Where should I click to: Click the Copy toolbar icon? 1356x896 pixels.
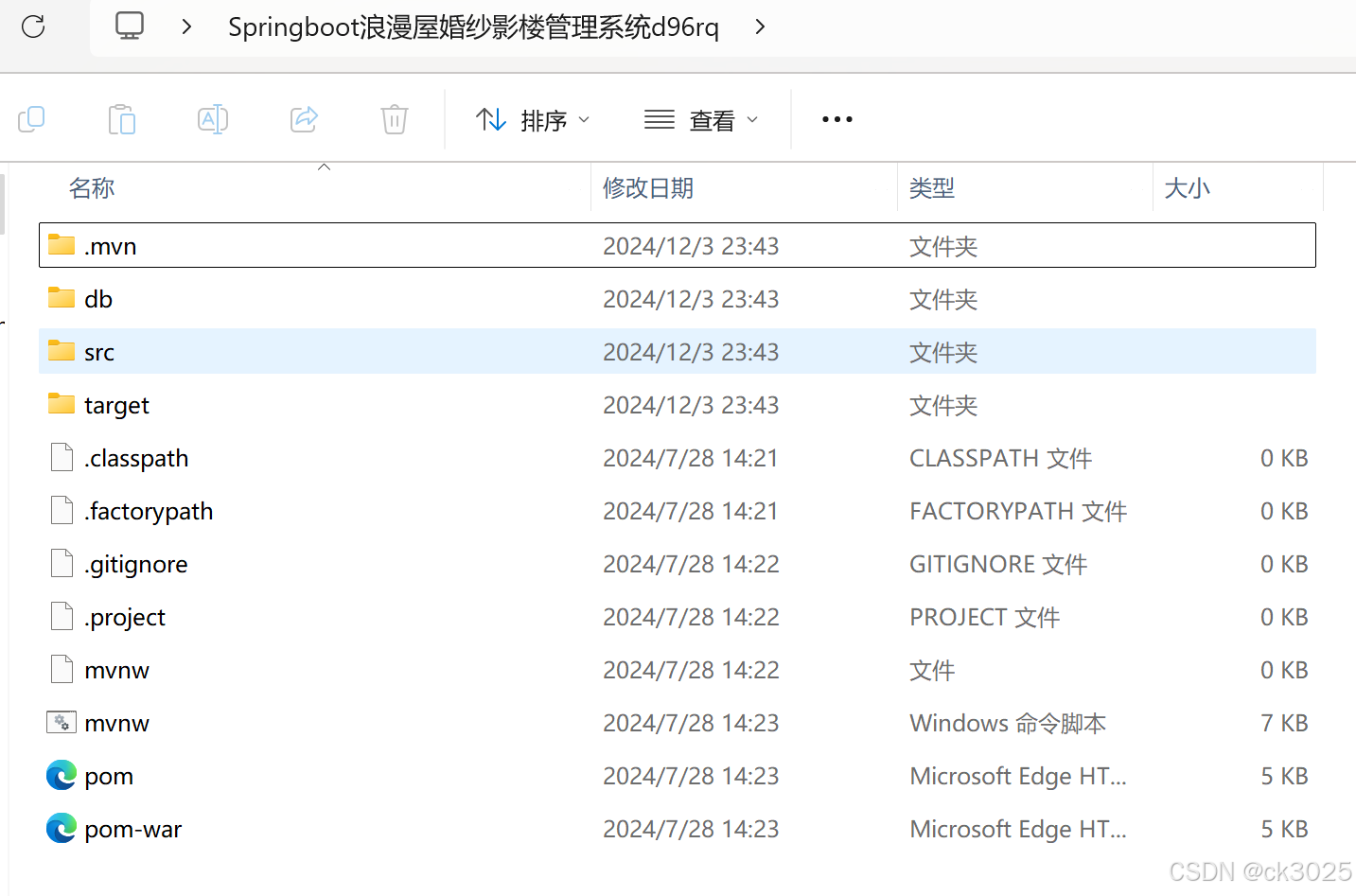31,119
